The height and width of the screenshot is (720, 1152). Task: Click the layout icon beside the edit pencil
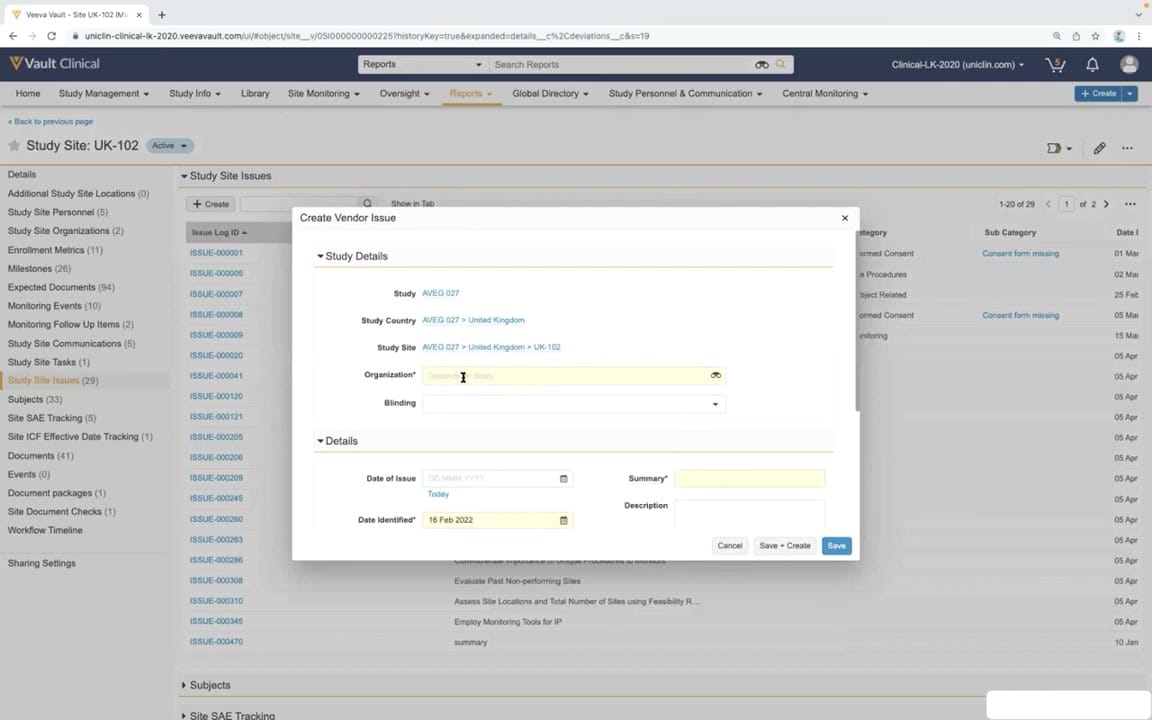click(x=1059, y=148)
